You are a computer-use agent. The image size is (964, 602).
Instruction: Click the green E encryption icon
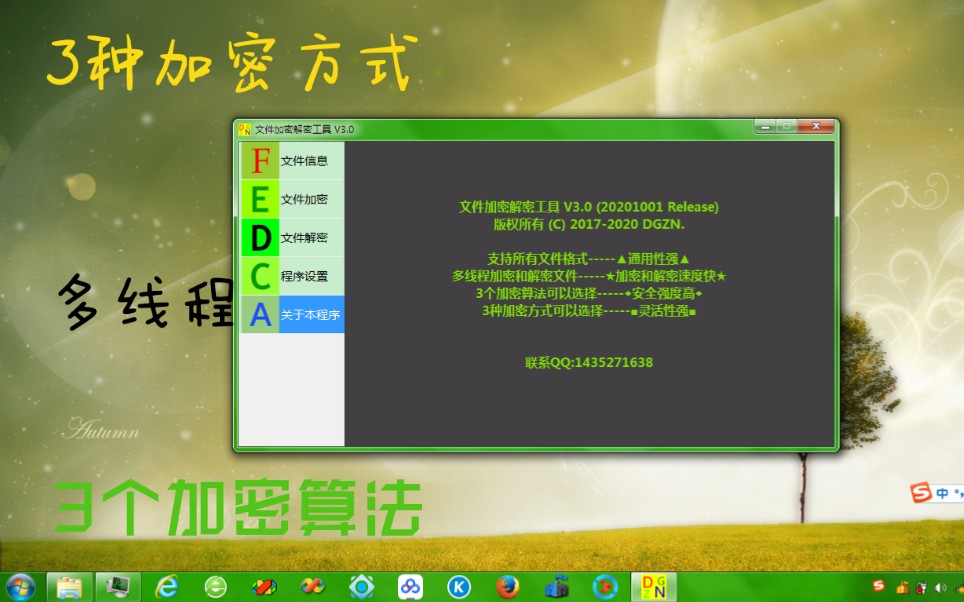(x=260, y=199)
